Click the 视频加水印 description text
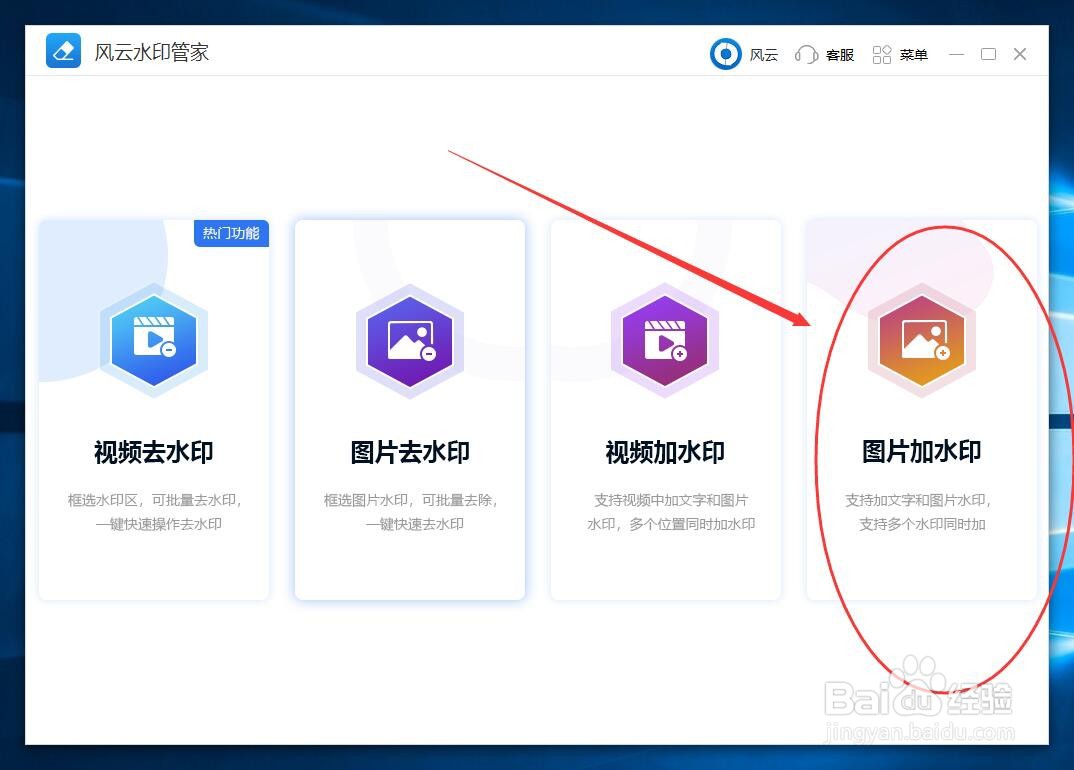The height and width of the screenshot is (770, 1074). [665, 512]
